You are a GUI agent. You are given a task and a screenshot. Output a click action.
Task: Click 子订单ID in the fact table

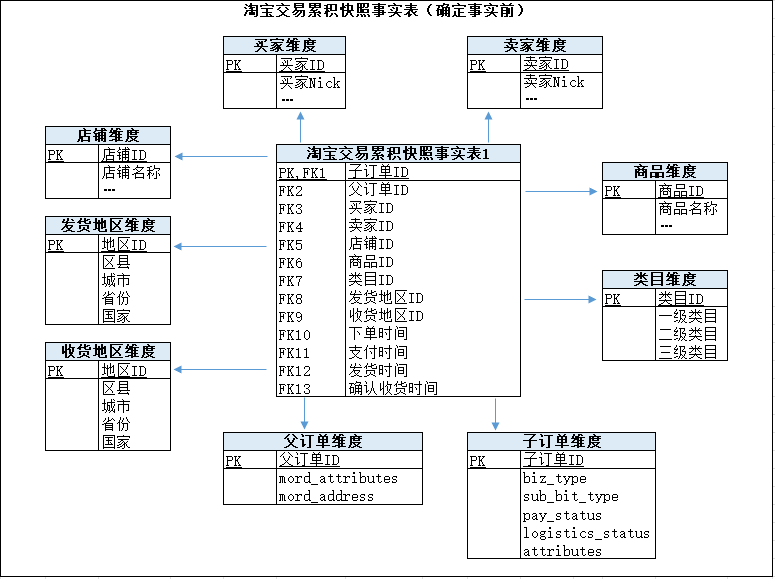coord(379,172)
